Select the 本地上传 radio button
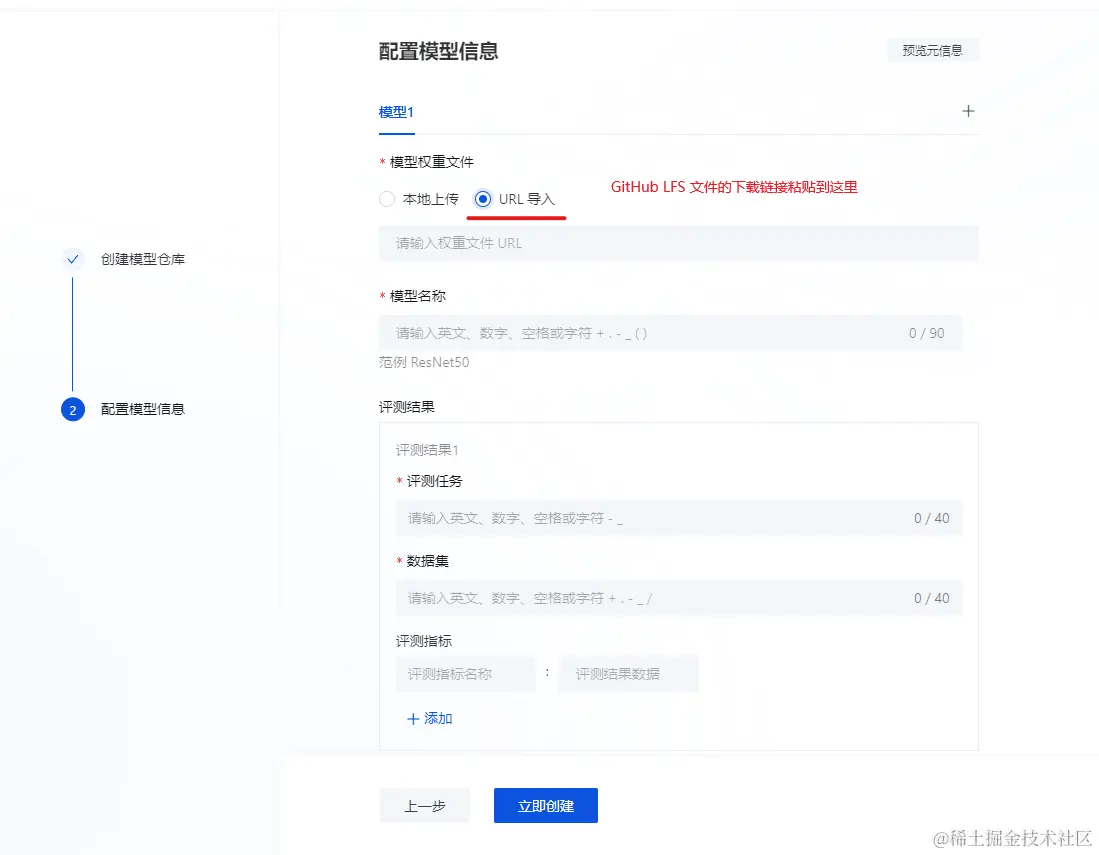 tap(387, 199)
